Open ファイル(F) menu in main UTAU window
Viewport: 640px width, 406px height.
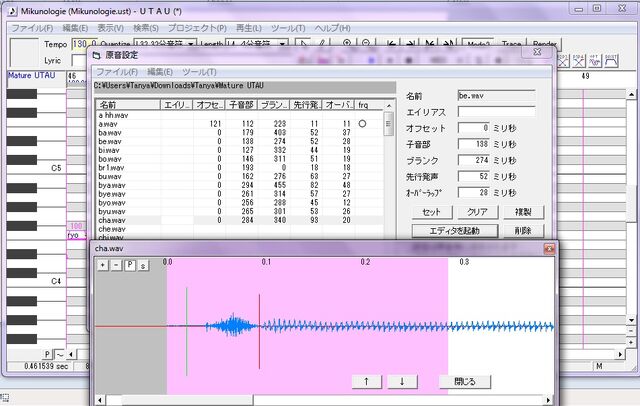point(32,28)
